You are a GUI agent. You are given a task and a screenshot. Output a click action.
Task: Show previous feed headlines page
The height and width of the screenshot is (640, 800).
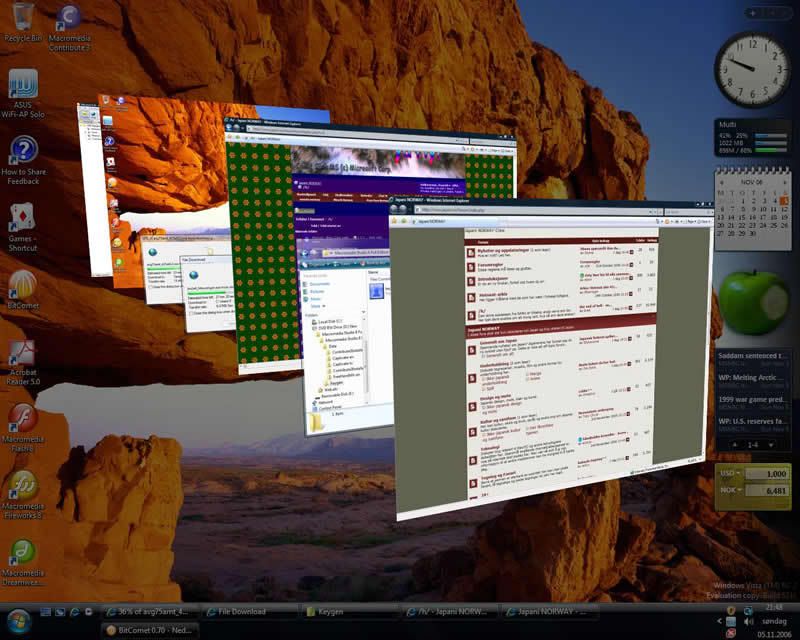pyautogui.click(x=735, y=445)
